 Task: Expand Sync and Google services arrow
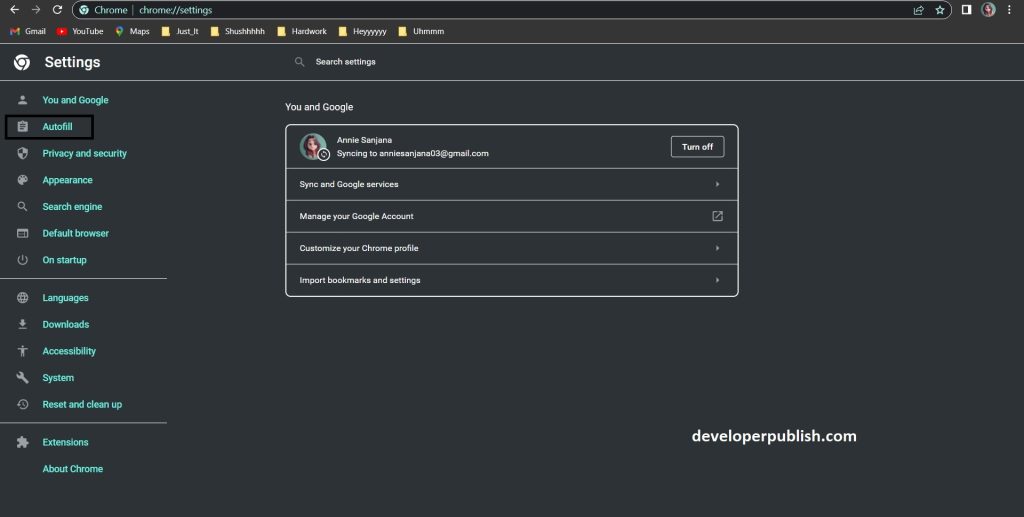717,184
